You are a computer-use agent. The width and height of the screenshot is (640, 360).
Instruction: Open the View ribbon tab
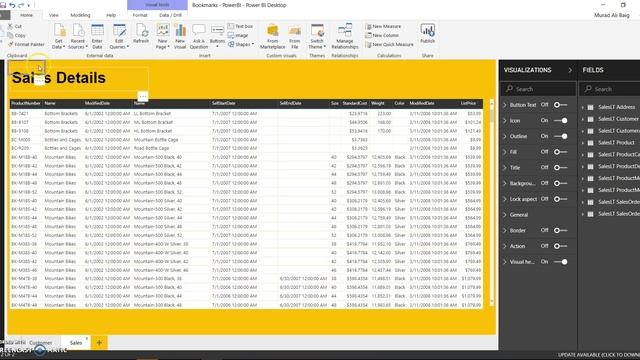[53, 15]
